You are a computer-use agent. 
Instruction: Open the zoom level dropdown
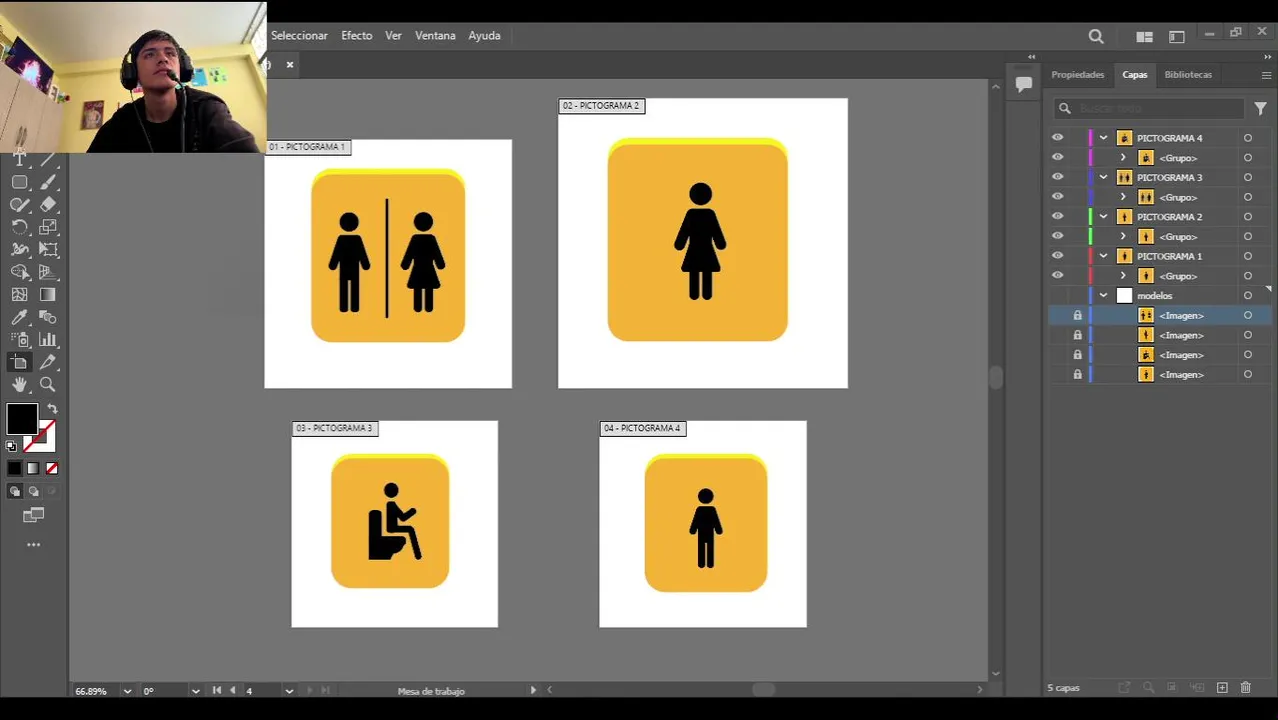pos(127,691)
